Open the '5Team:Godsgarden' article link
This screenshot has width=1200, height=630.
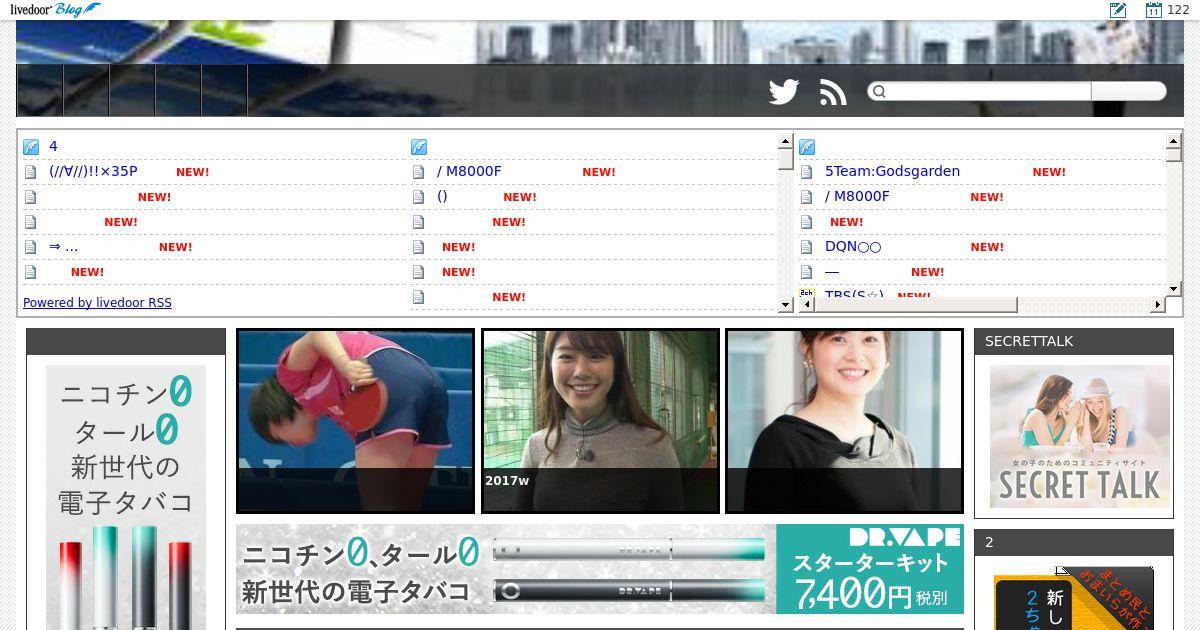coord(892,171)
